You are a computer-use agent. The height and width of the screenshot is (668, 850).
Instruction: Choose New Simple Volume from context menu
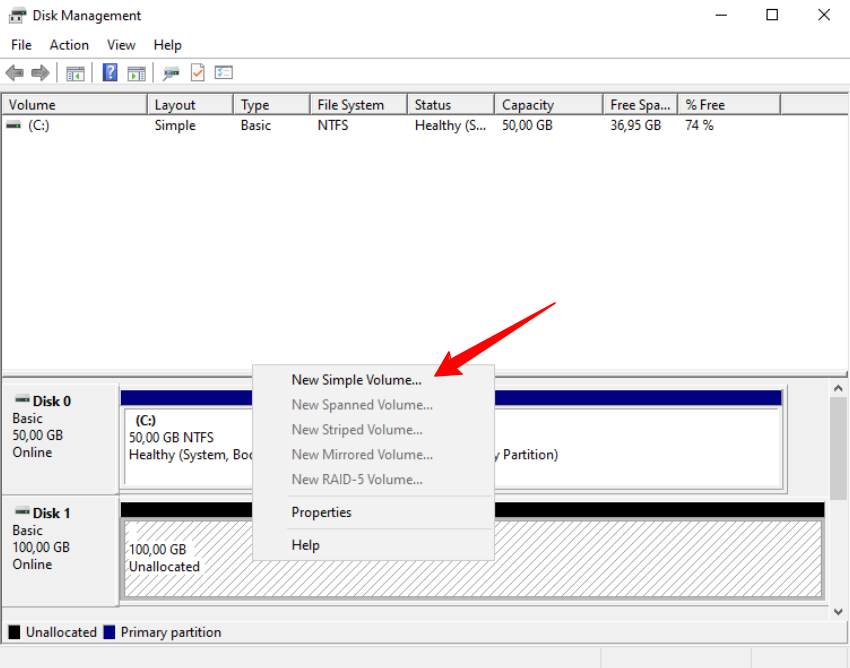point(356,380)
